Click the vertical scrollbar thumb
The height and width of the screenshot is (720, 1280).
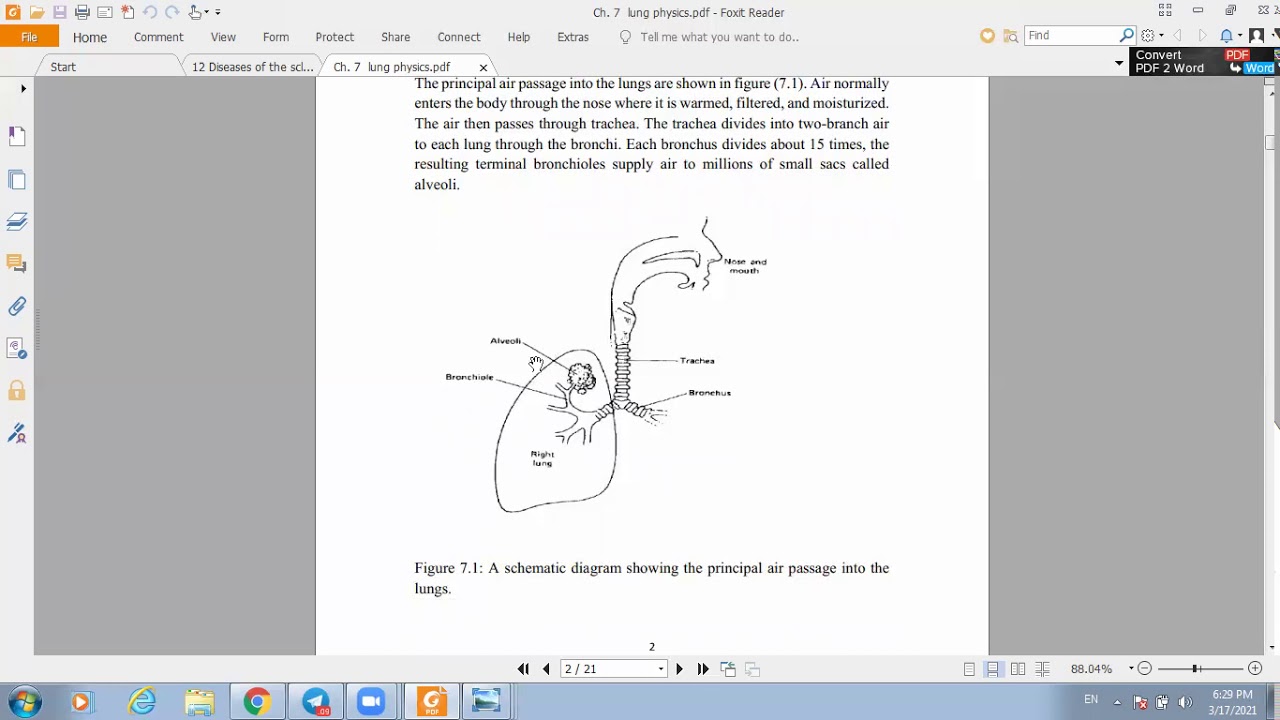click(x=1271, y=142)
